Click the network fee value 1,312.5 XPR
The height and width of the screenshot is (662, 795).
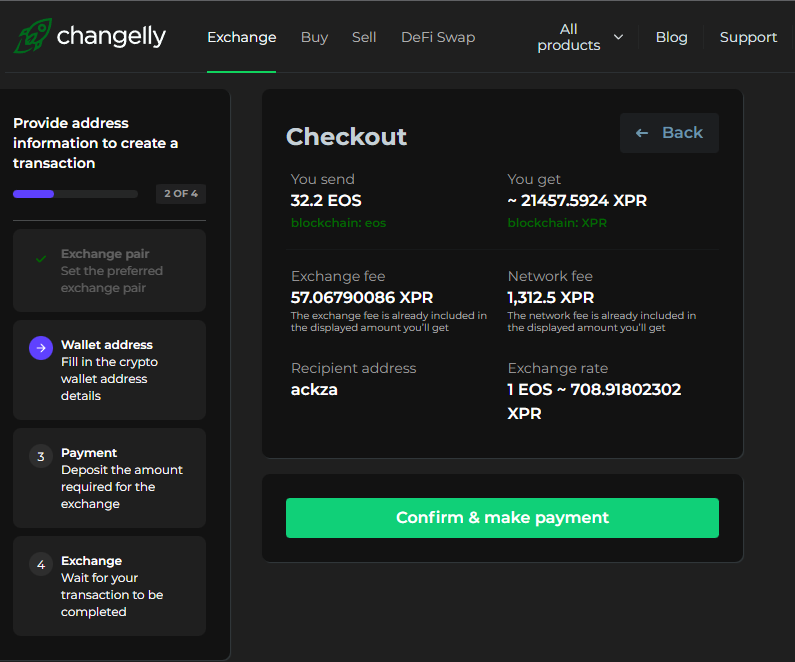point(551,297)
